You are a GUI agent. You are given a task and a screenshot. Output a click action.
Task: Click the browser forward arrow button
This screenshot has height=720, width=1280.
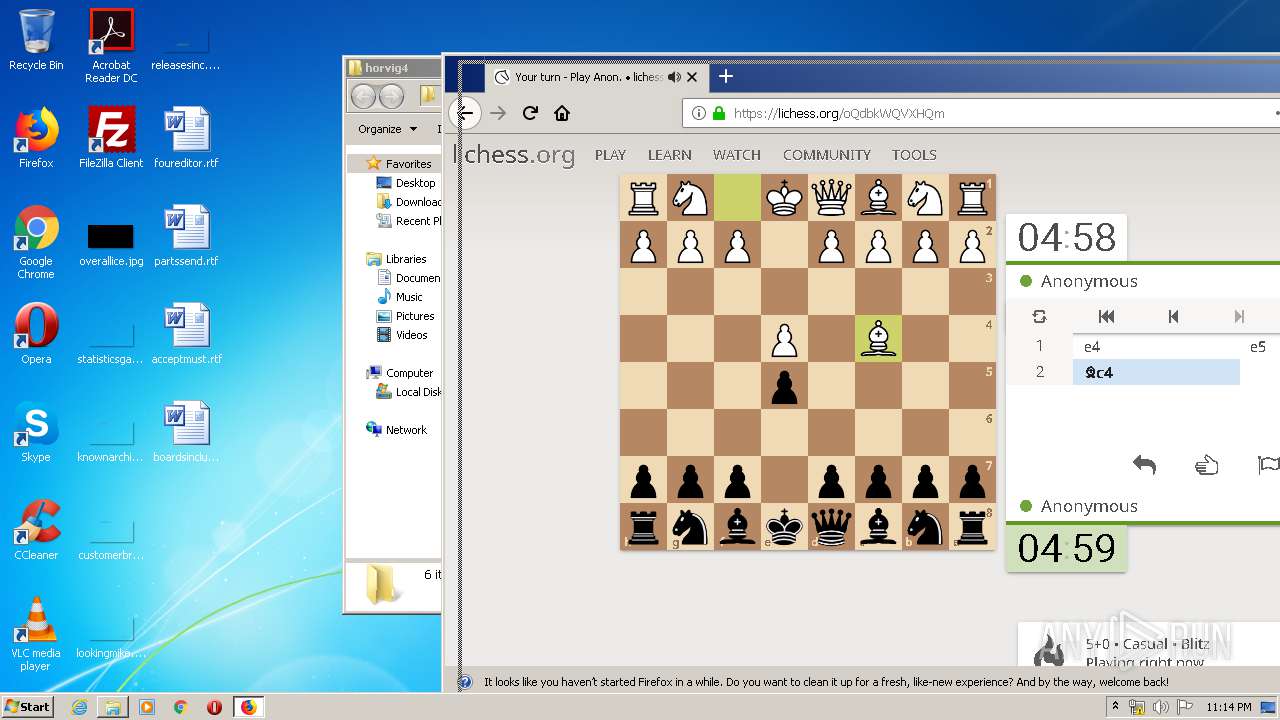498,113
